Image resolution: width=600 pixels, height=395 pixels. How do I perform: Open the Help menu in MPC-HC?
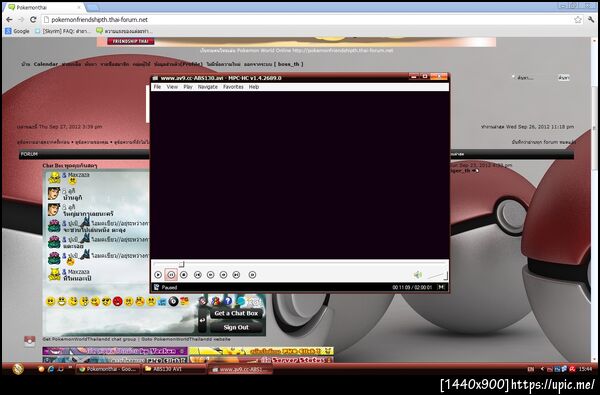point(254,87)
